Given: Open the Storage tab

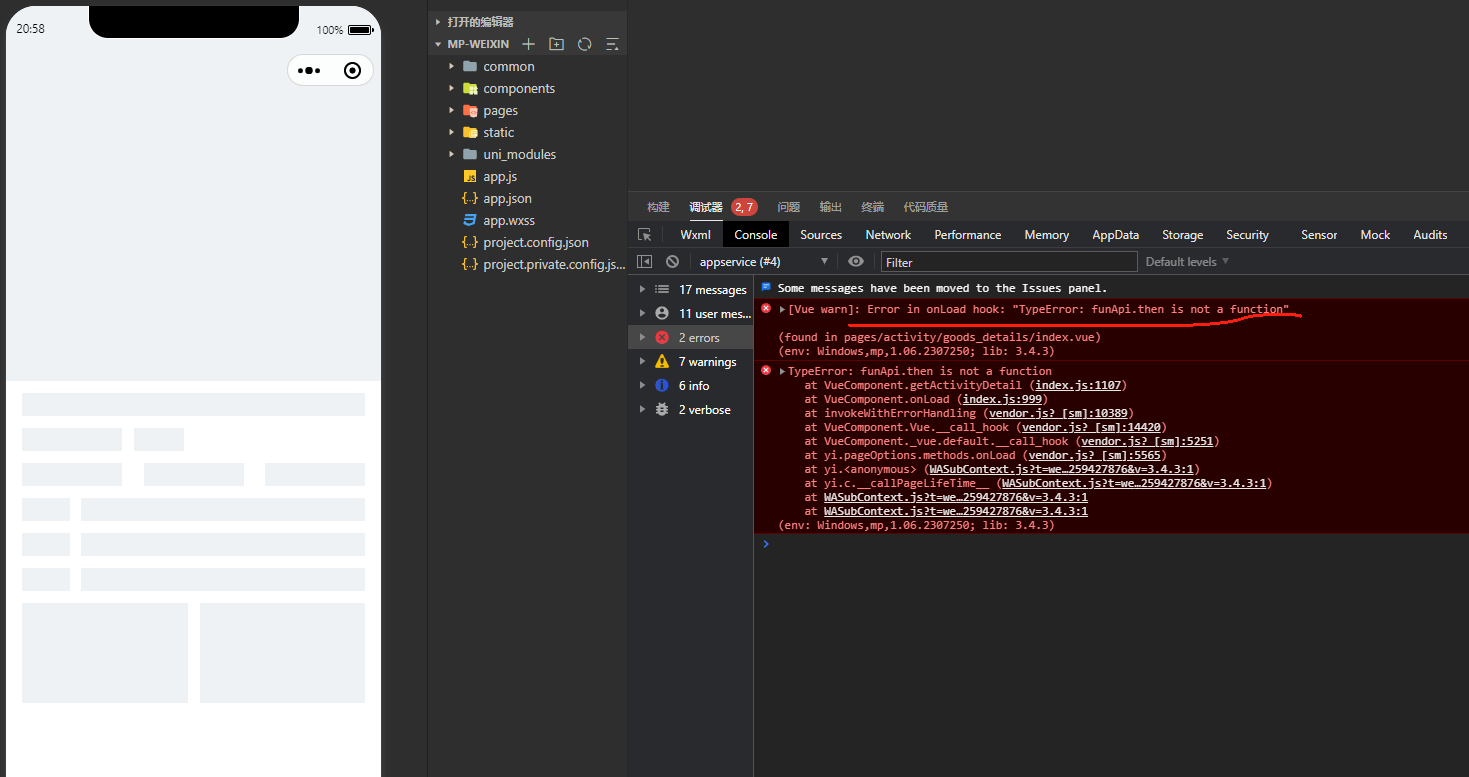Looking at the screenshot, I should [1183, 235].
